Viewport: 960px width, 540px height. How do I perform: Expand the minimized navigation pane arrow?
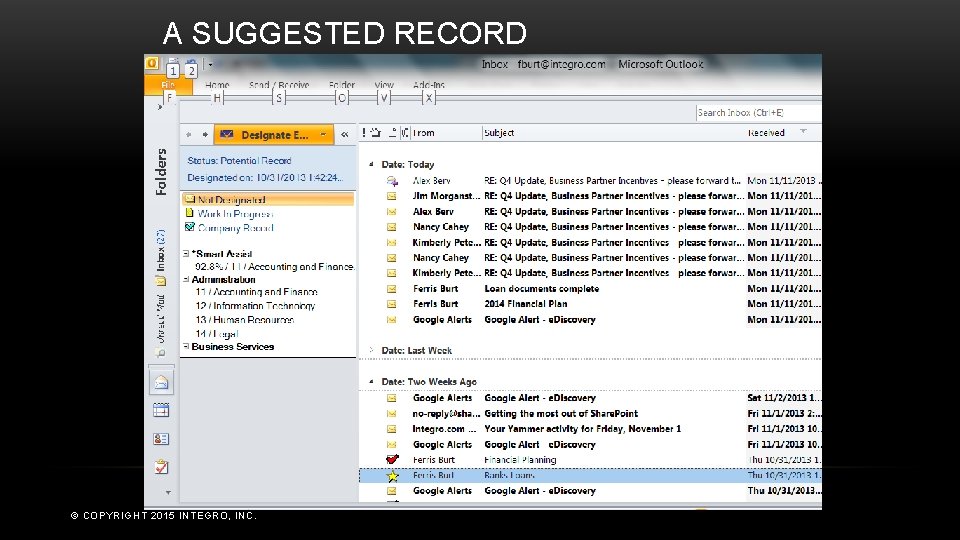[160, 107]
